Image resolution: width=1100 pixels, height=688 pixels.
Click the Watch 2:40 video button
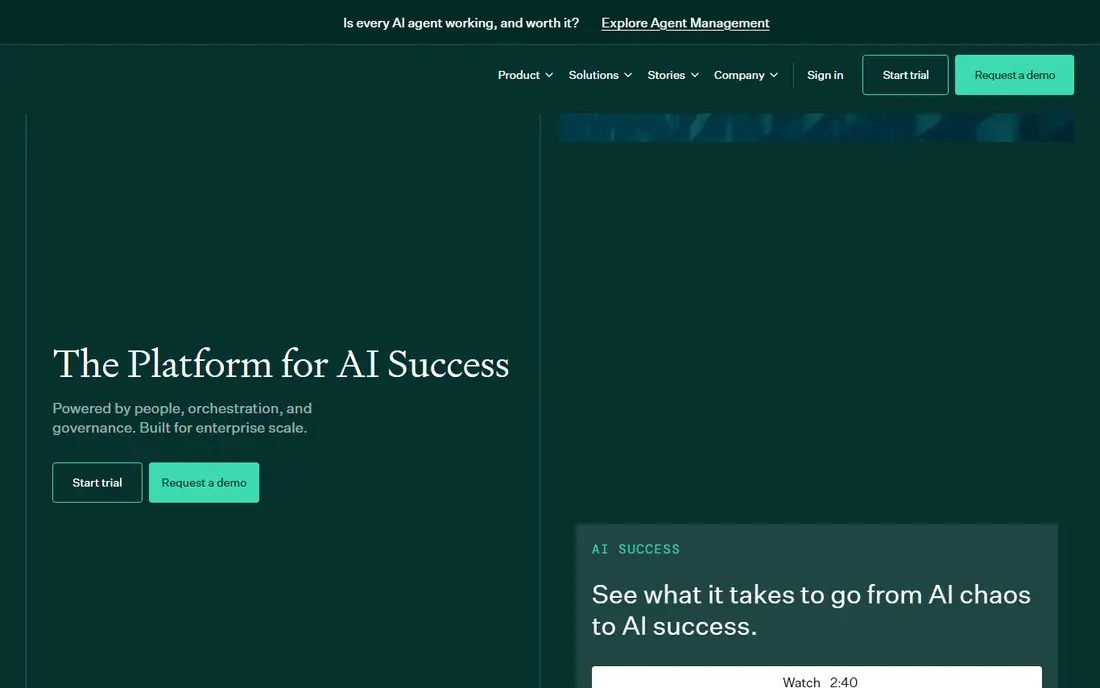pyautogui.click(x=817, y=677)
